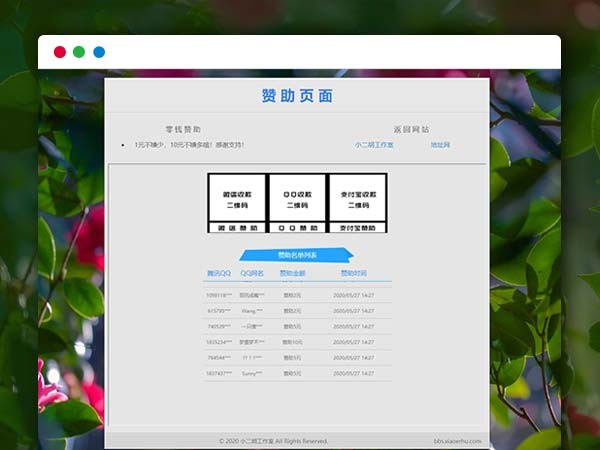
Task: Click the 赞助10元 amount entry
Action: [292, 342]
